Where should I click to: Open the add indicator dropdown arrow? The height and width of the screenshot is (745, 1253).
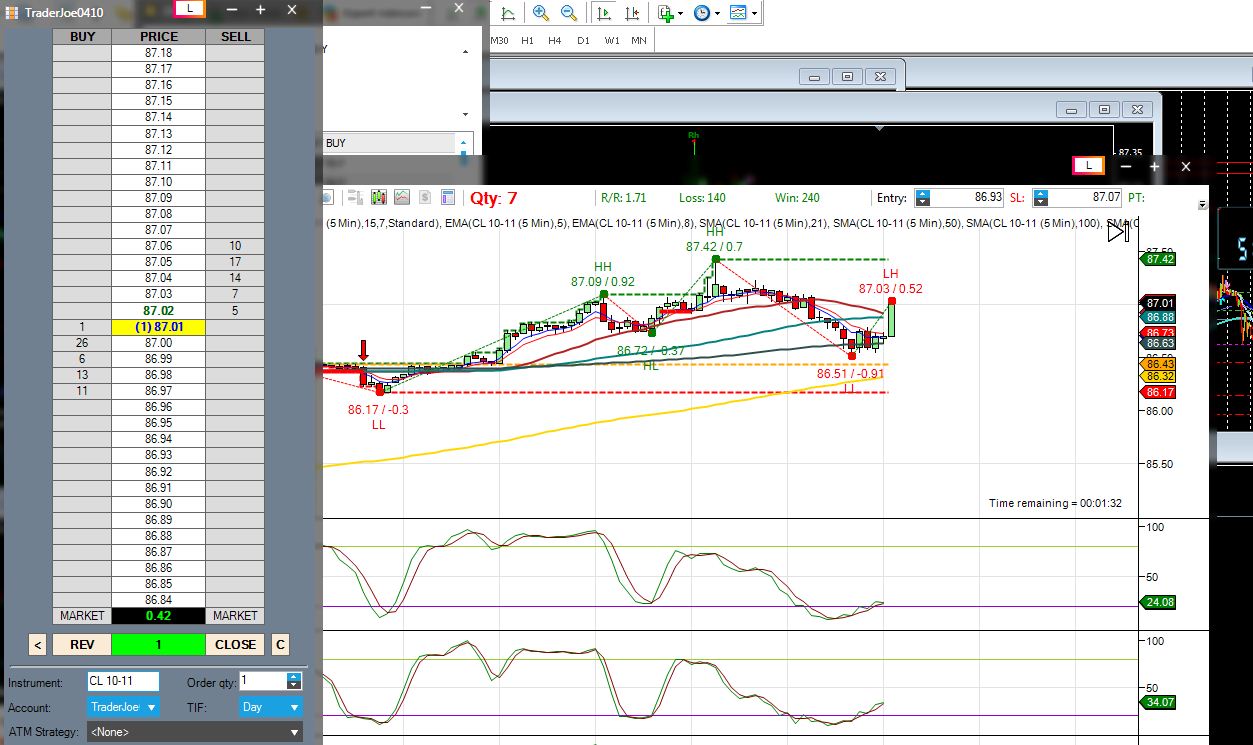click(680, 14)
